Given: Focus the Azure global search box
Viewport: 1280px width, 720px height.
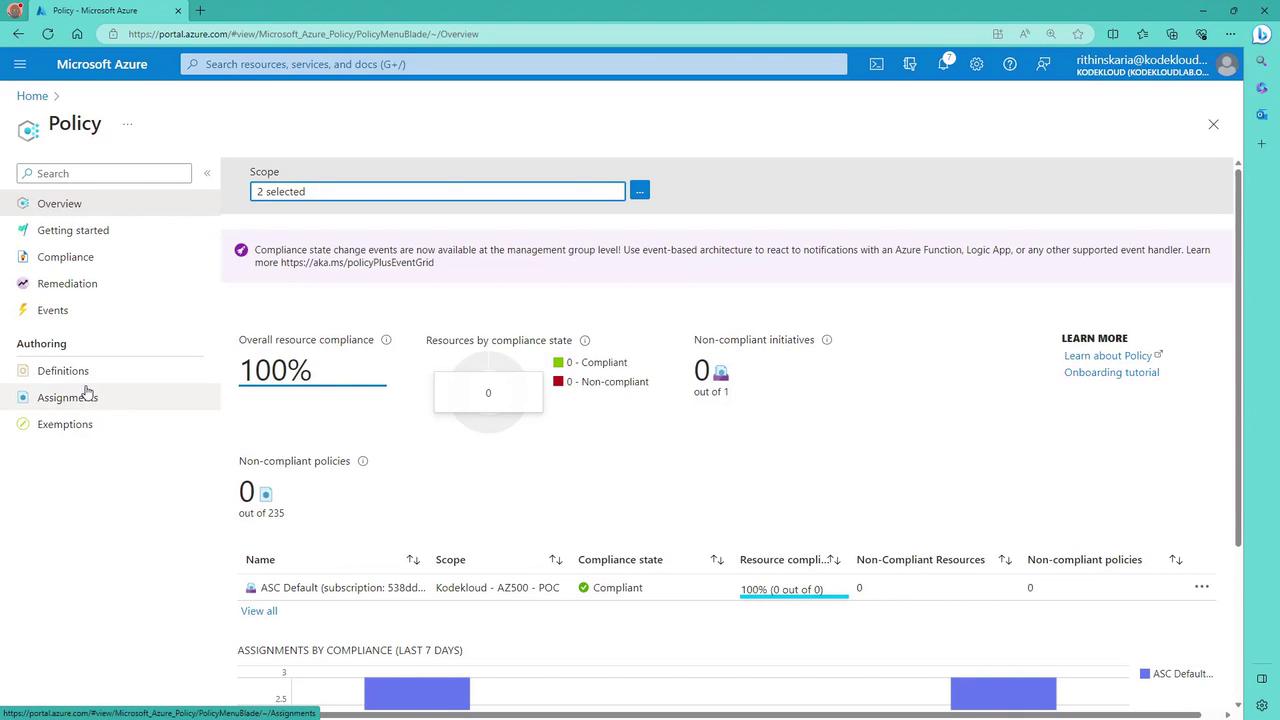Looking at the screenshot, I should coord(514,64).
